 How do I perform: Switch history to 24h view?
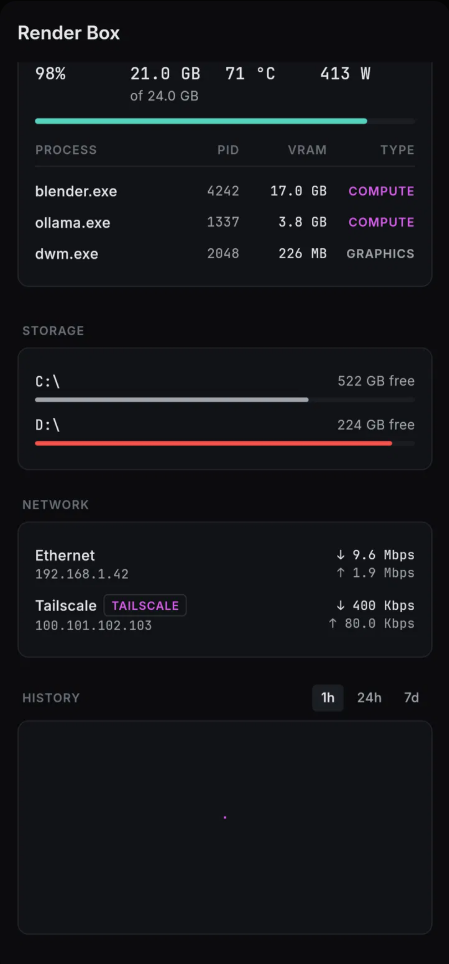[369, 698]
